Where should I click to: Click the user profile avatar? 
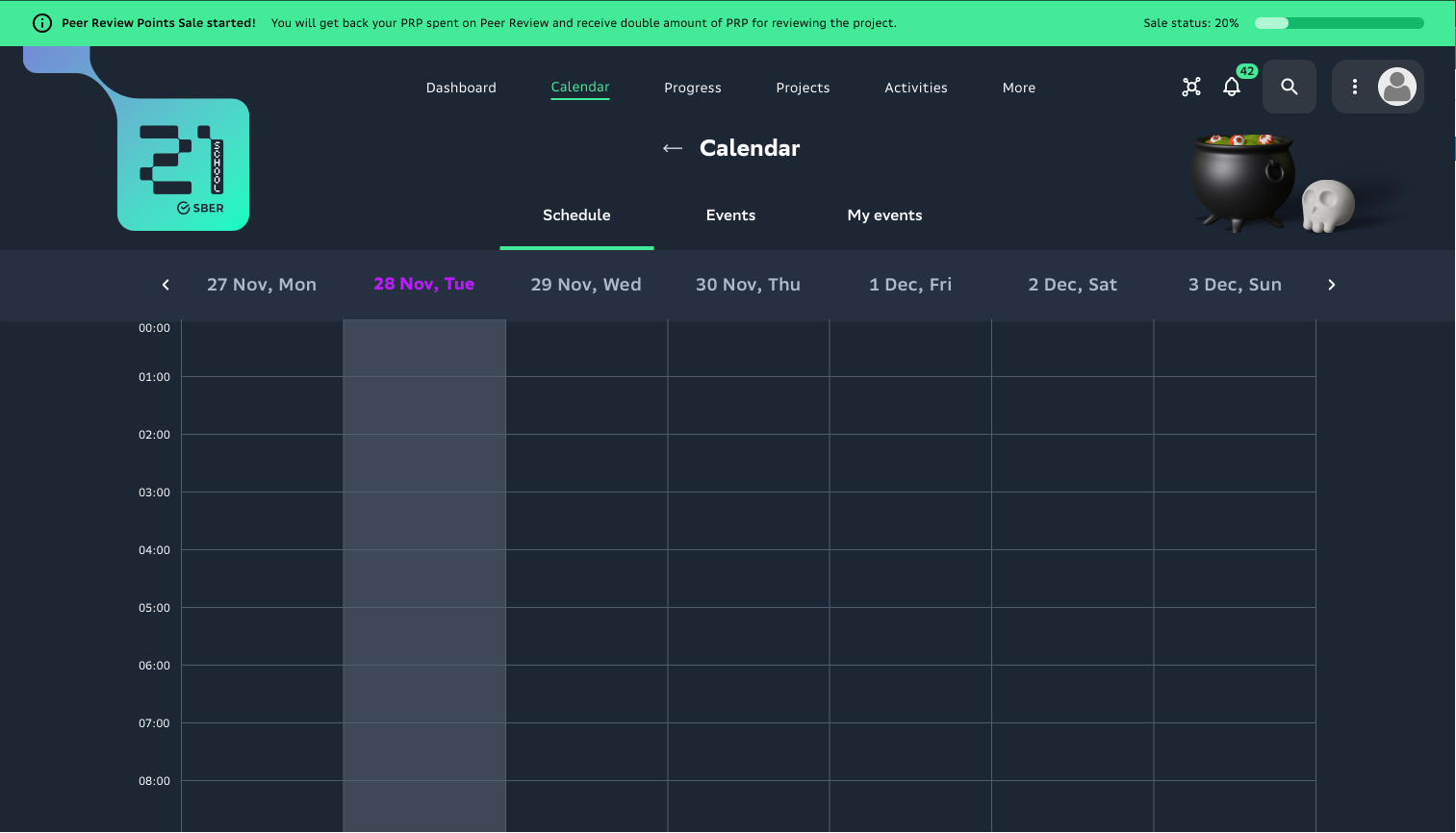tap(1396, 88)
